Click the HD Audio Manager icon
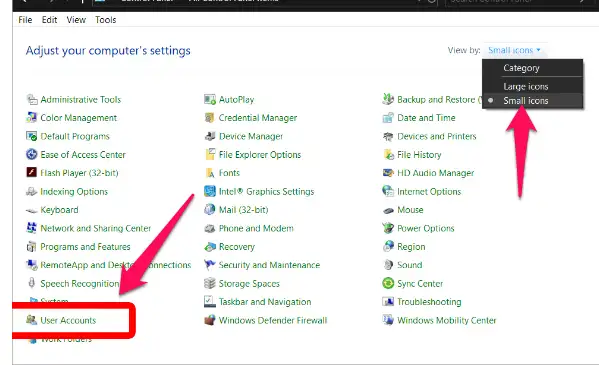Screen dimensions: 599x365 coord(388,173)
